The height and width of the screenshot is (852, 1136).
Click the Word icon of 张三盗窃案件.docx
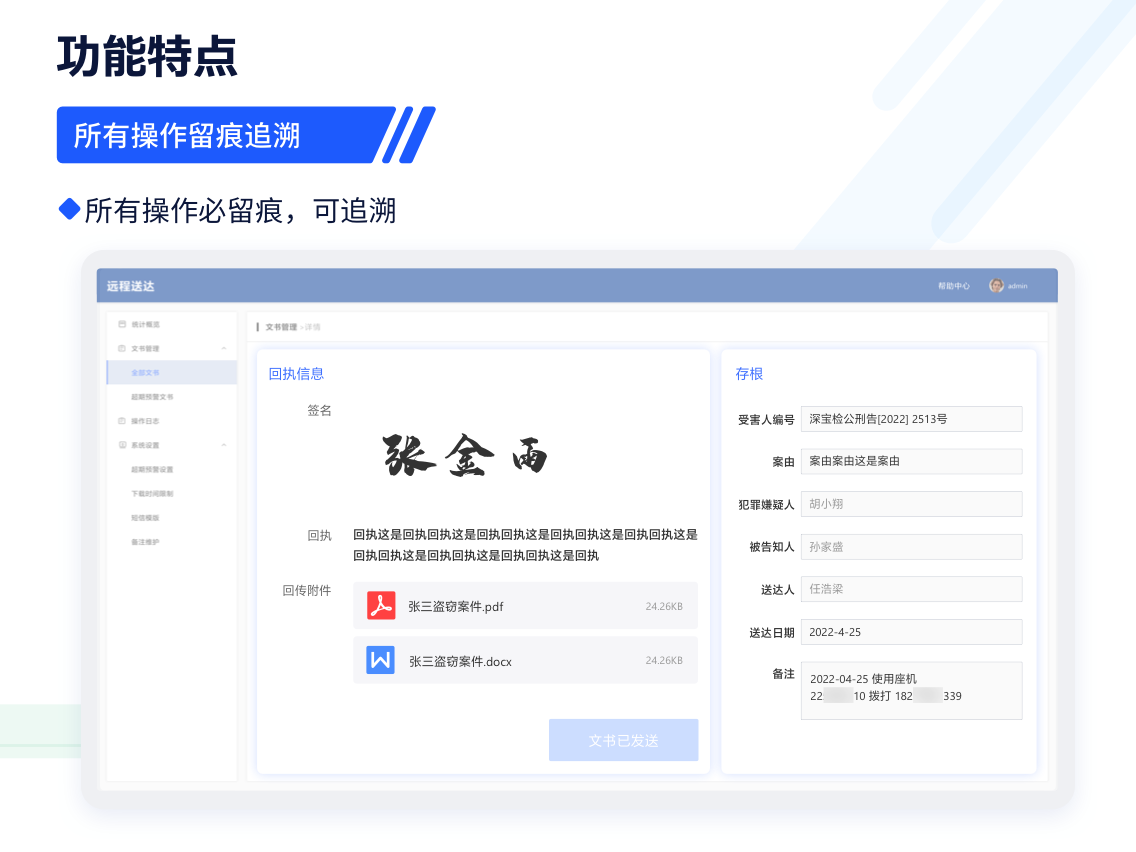pyautogui.click(x=381, y=660)
